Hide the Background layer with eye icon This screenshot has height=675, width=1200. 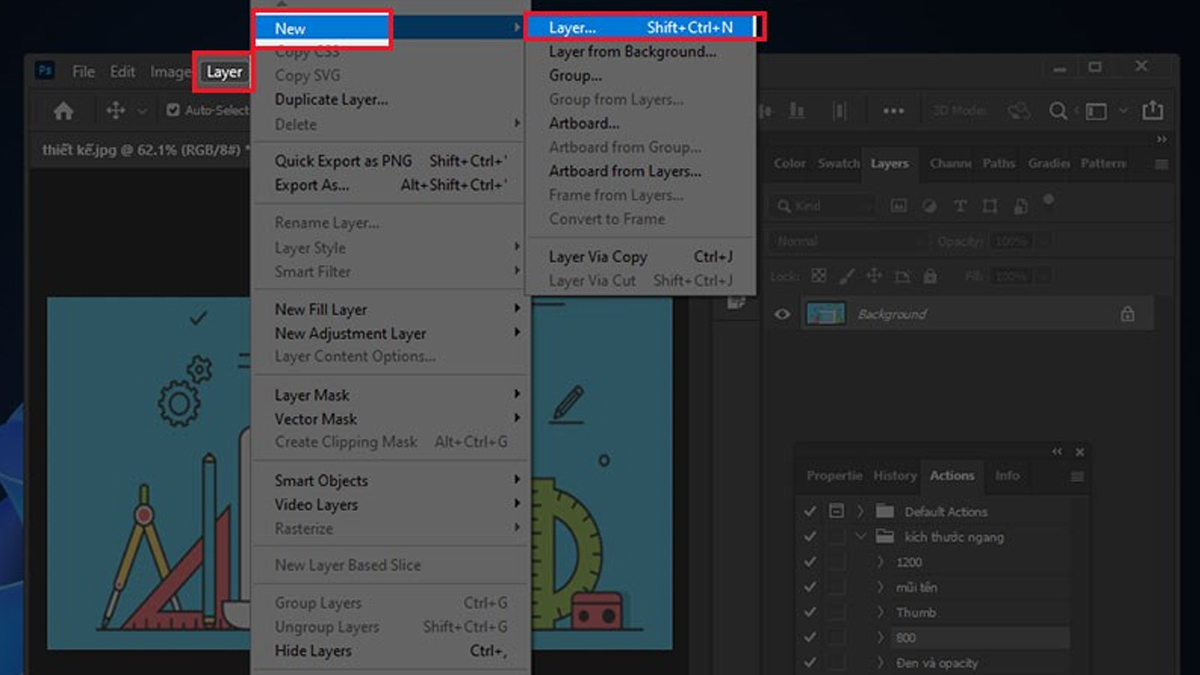tap(782, 314)
